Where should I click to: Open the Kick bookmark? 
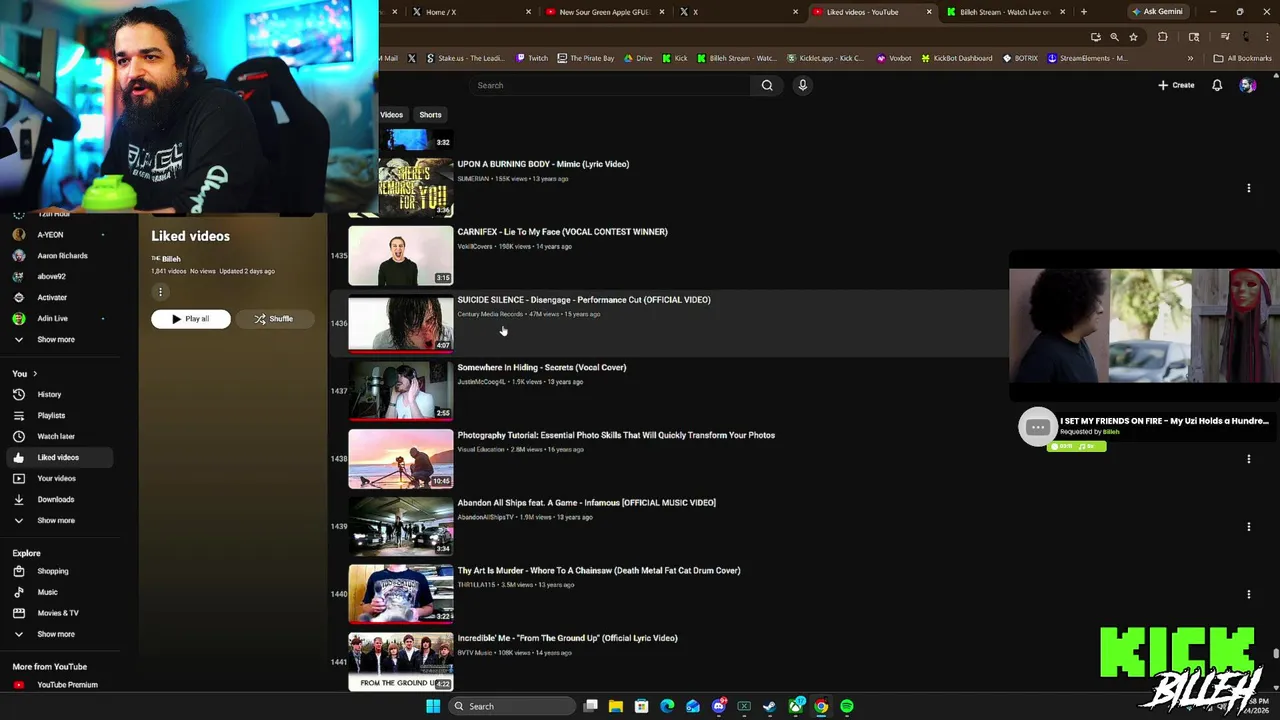point(674,58)
